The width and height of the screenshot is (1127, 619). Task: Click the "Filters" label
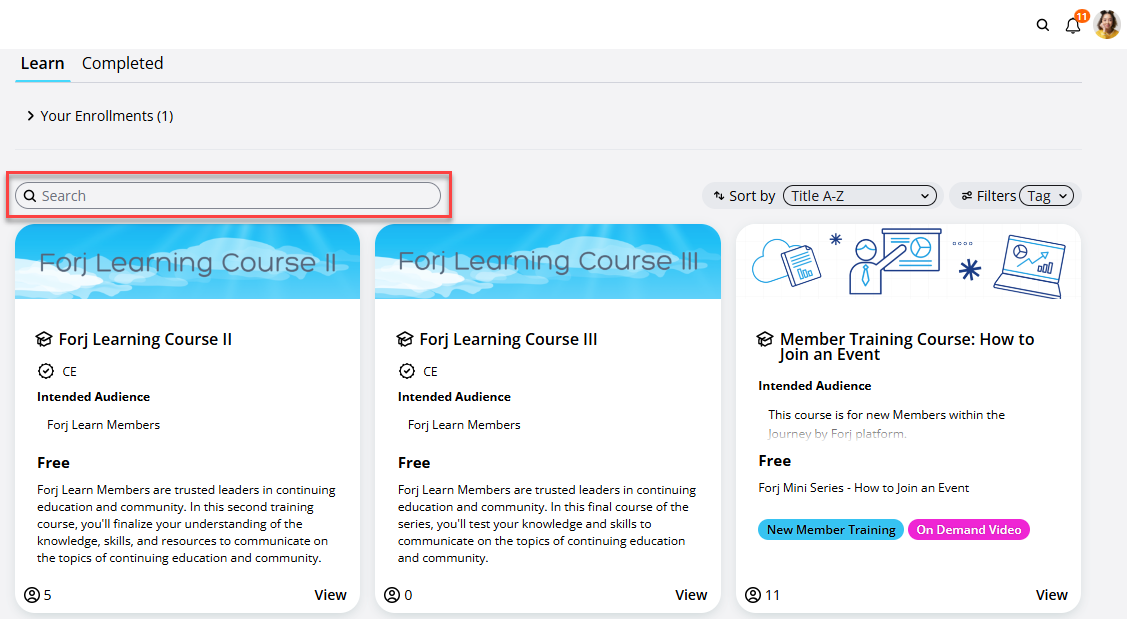click(x=996, y=196)
